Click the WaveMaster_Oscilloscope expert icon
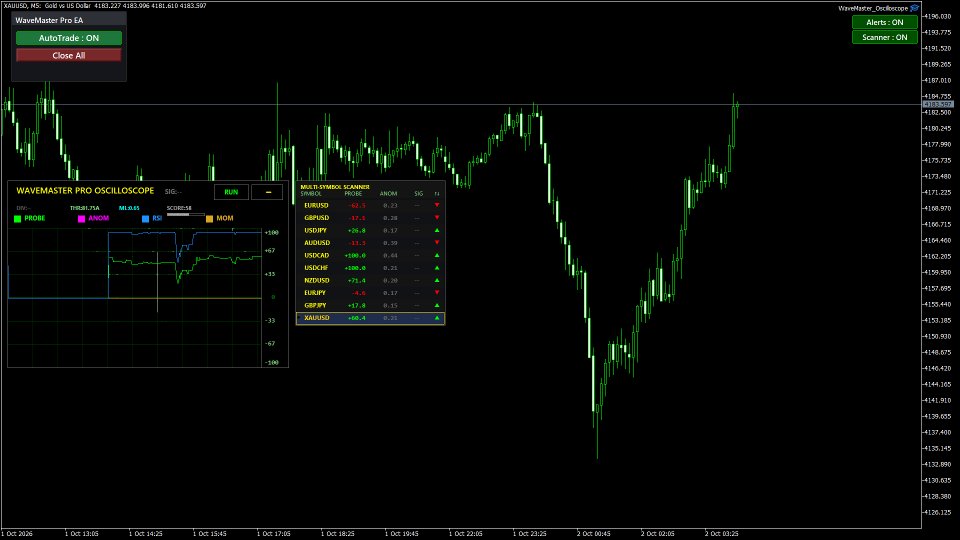 click(915, 8)
